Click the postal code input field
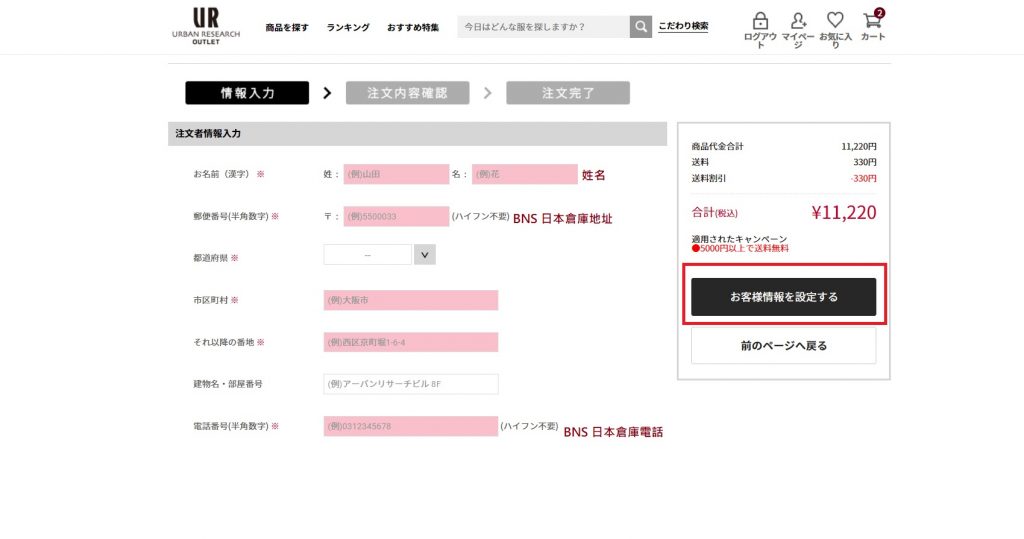The image size is (1024, 539). point(396,216)
